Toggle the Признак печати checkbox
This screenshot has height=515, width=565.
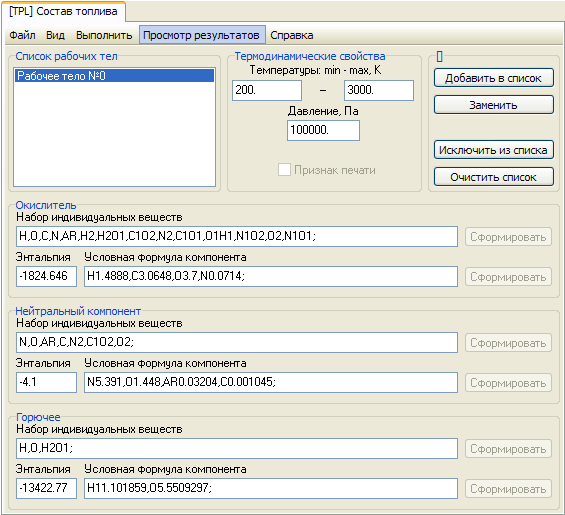[x=284, y=170]
